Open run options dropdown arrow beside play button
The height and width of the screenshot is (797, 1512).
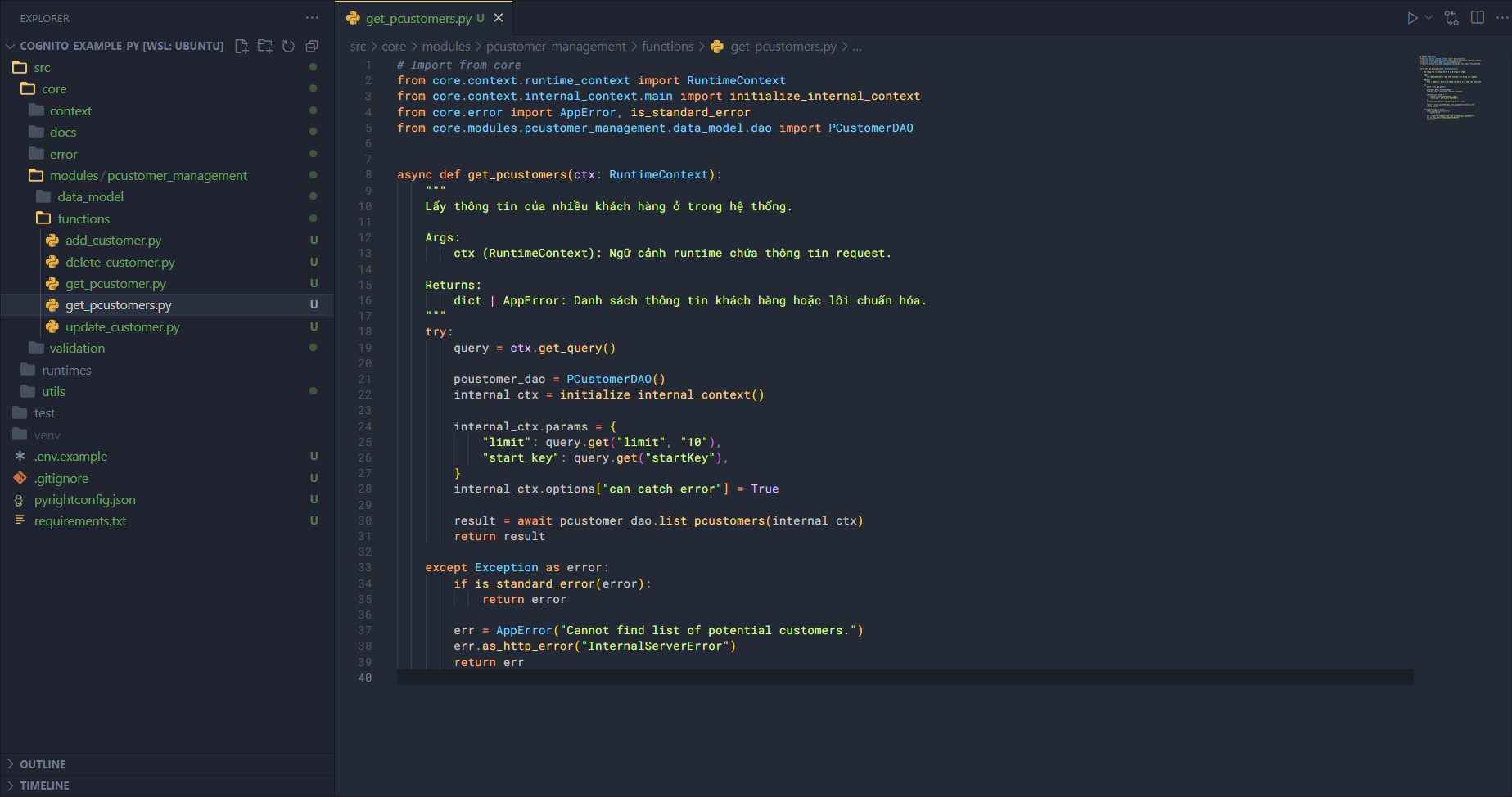[1429, 18]
